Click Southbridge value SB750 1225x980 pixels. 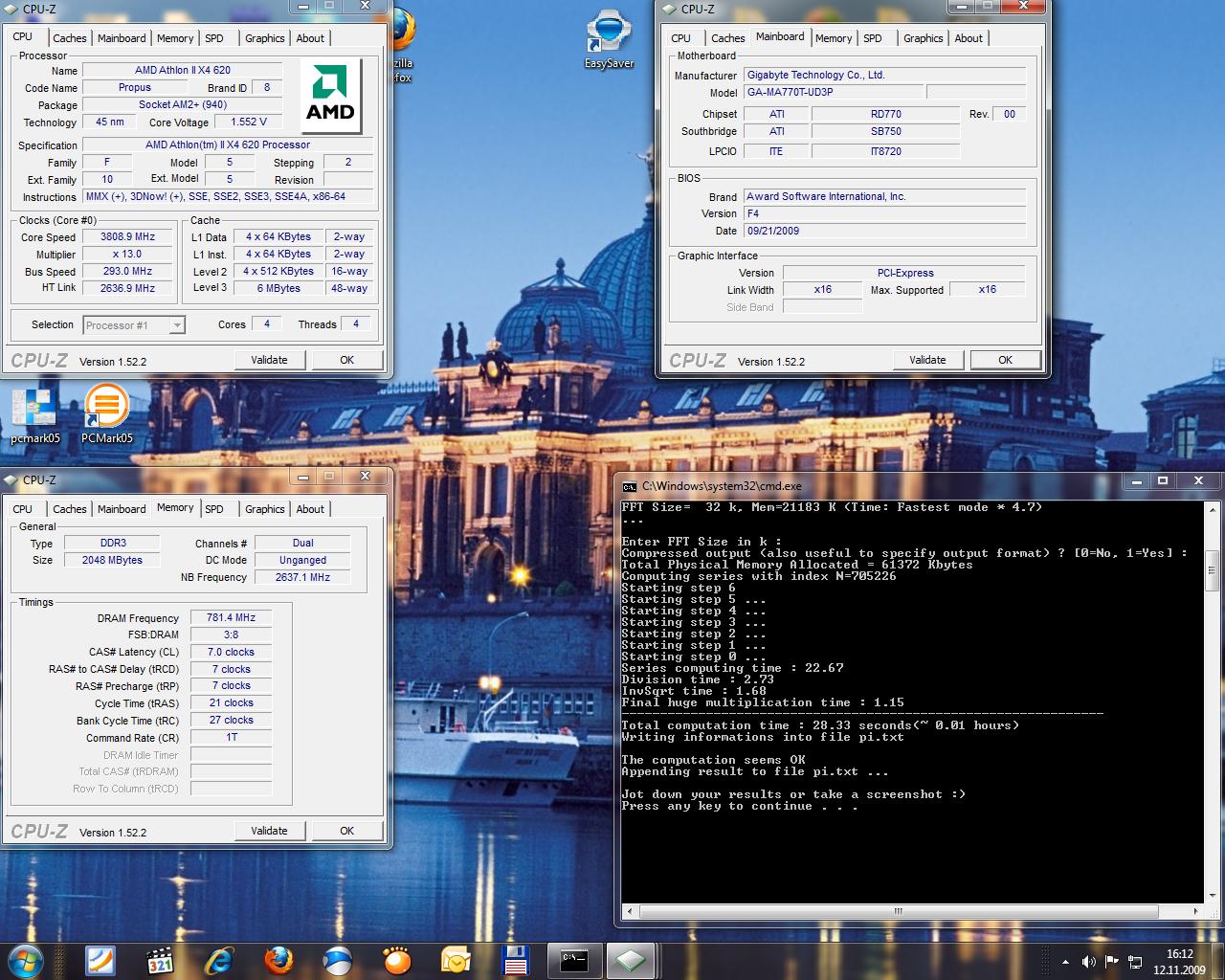click(885, 131)
